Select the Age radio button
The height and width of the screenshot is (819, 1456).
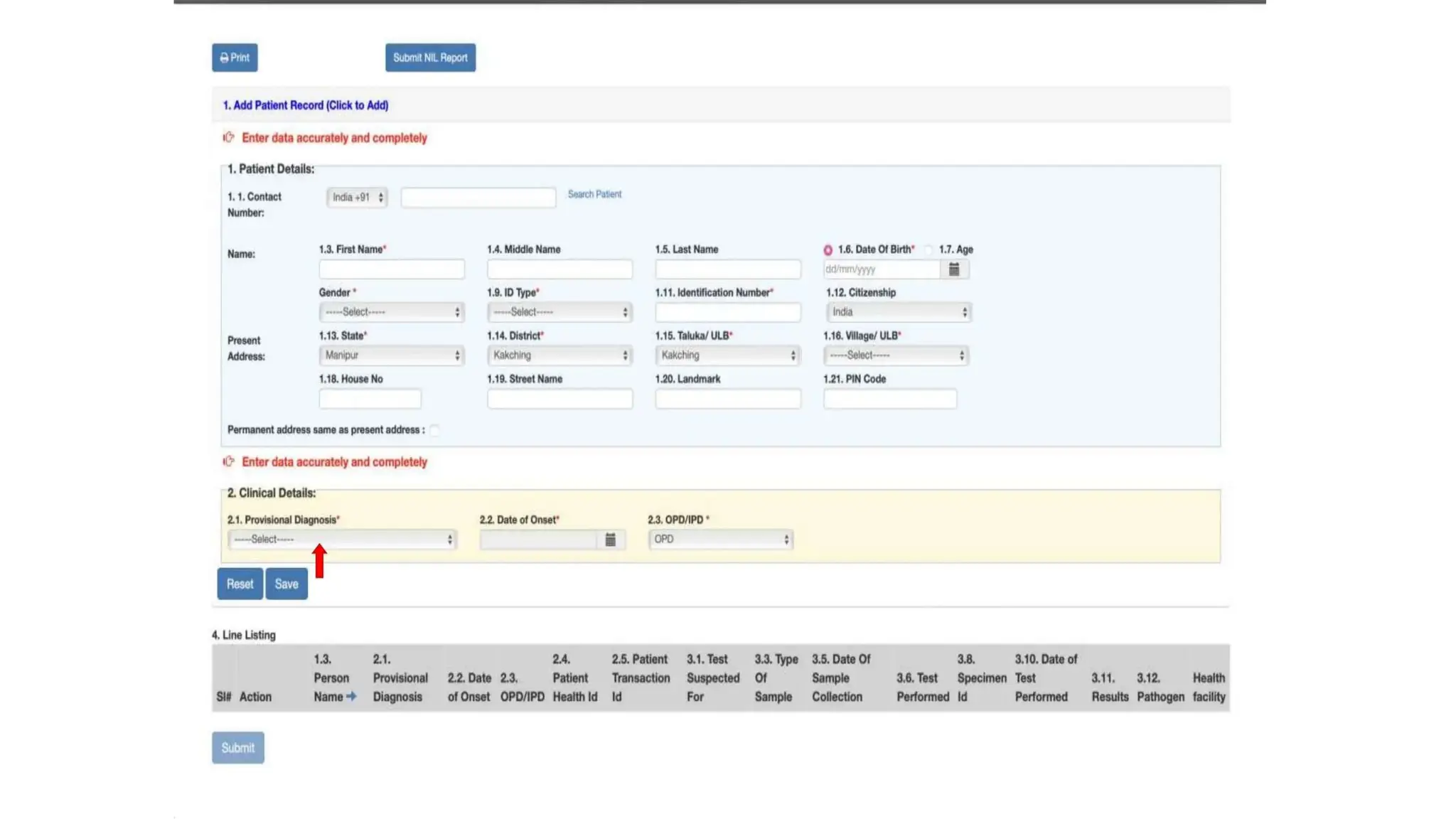click(928, 250)
